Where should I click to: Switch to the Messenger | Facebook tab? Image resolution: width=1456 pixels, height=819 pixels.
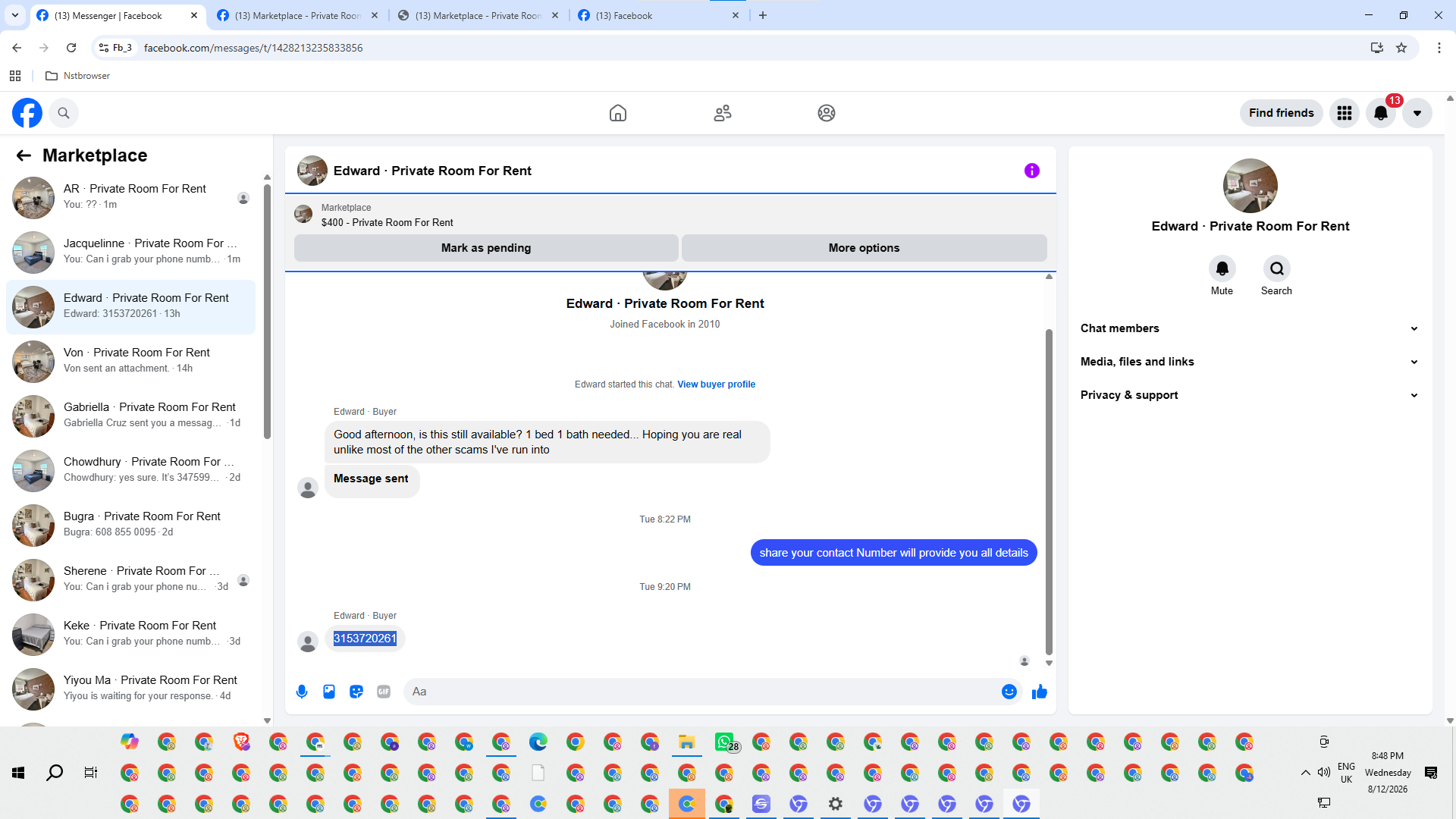[118, 16]
